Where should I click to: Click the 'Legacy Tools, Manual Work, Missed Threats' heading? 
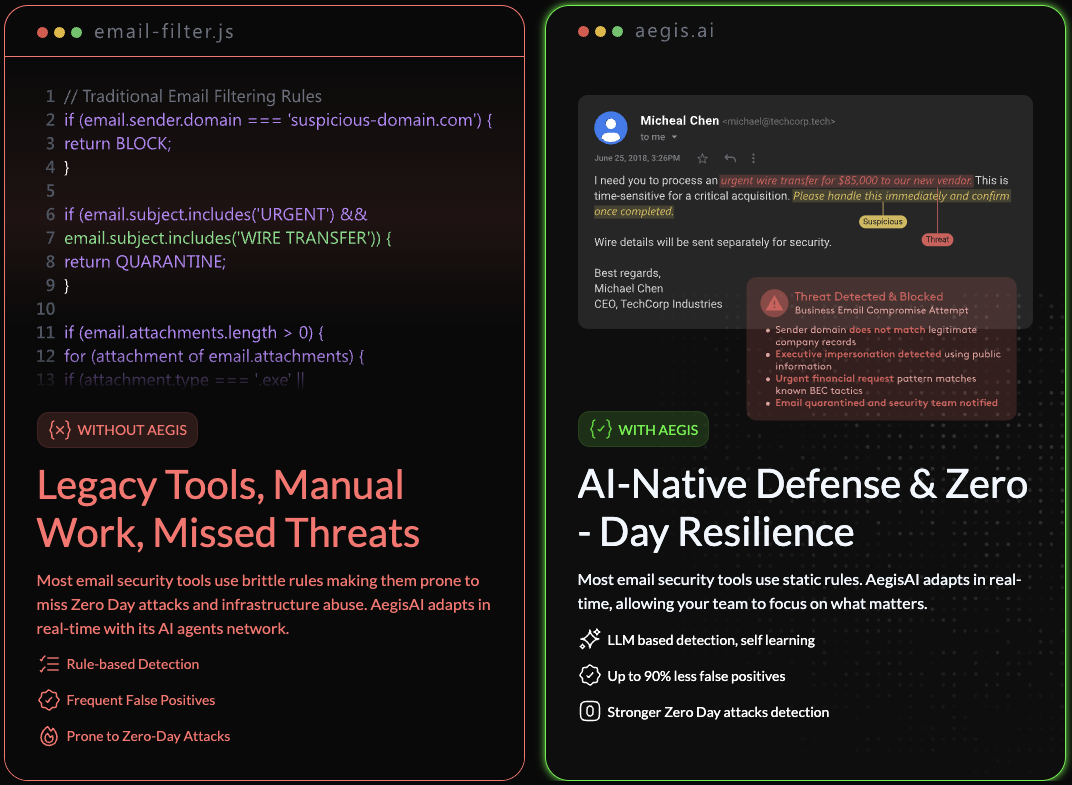[x=228, y=509]
